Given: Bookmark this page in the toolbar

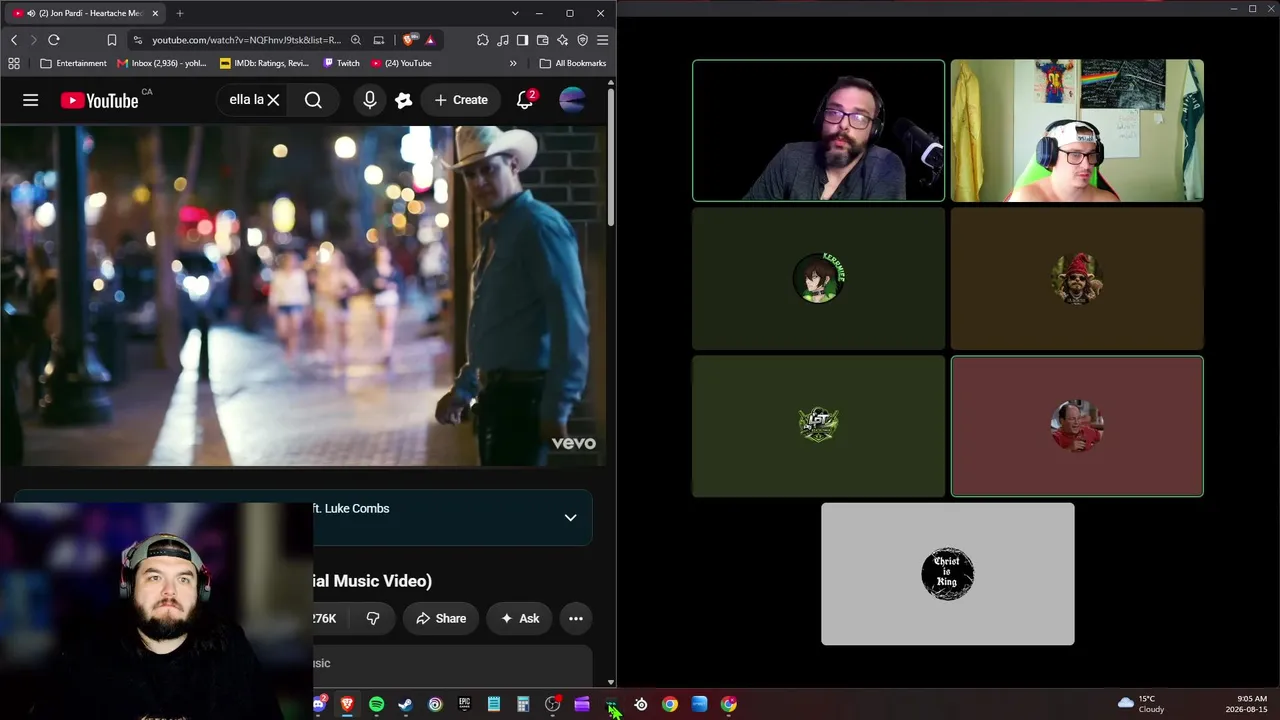Looking at the screenshot, I should (x=112, y=40).
